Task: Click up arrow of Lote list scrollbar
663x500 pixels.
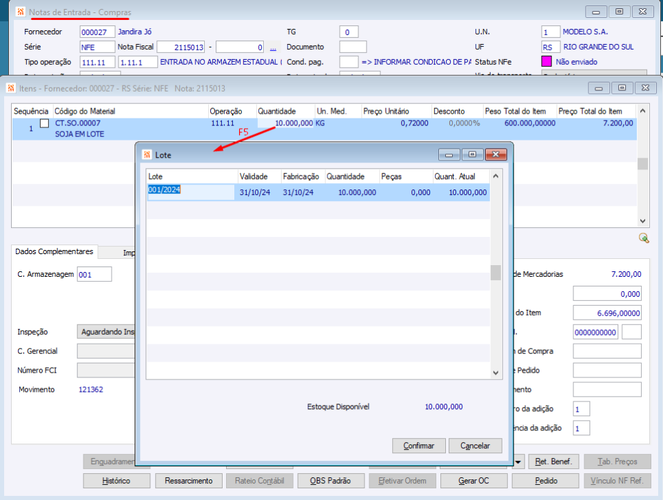Action: tap(496, 176)
